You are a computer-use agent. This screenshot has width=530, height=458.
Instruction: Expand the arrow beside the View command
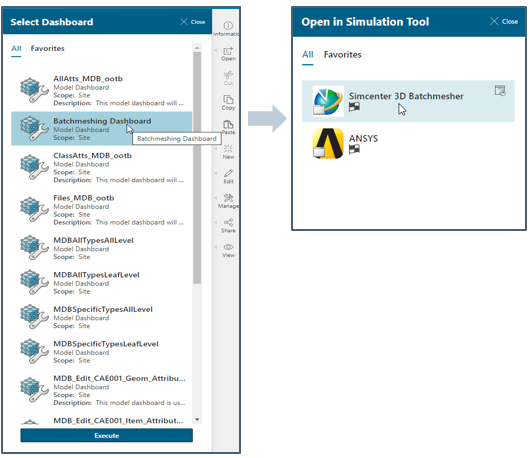point(216,247)
